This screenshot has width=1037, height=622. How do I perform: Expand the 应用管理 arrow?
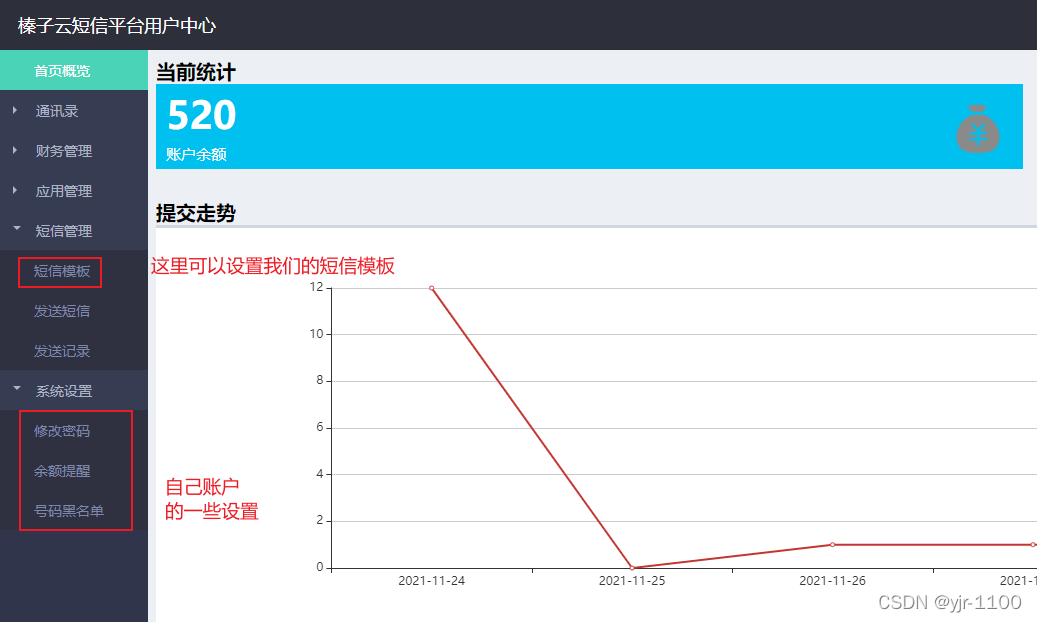point(15,191)
